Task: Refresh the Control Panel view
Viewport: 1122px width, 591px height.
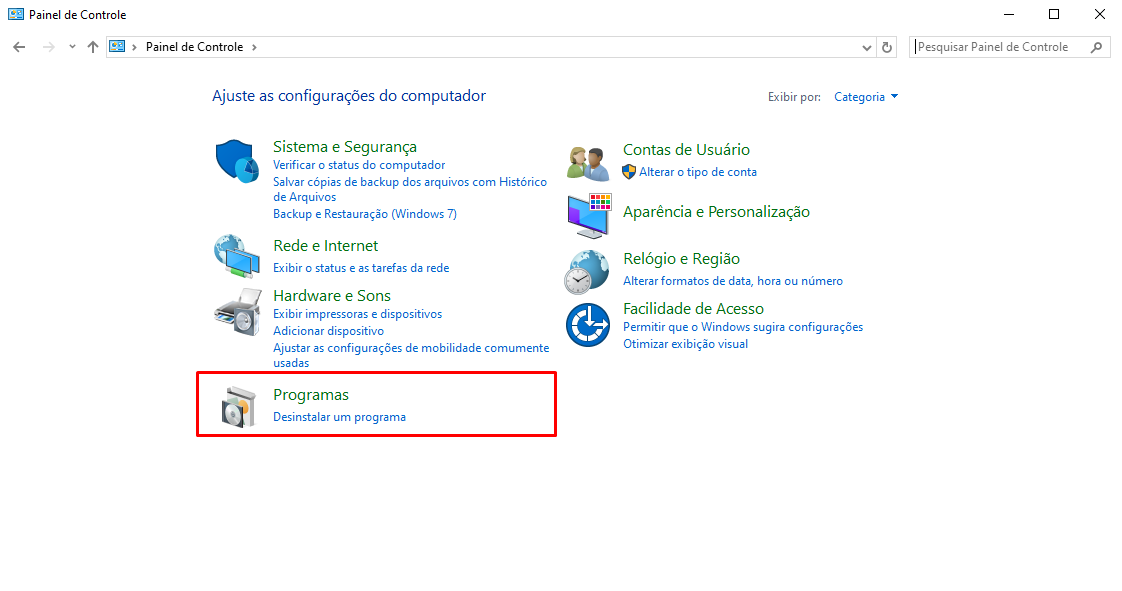Action: tap(887, 47)
